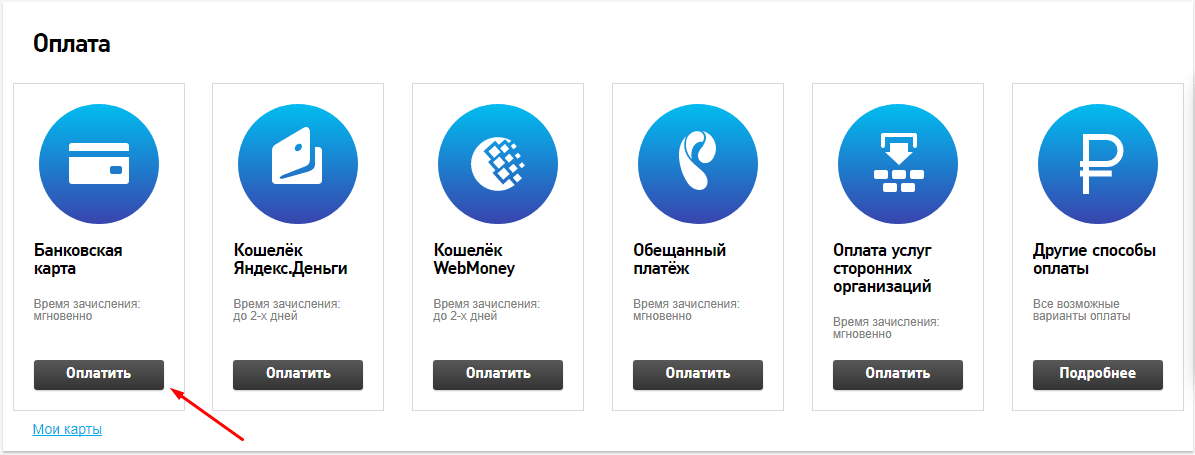This screenshot has height=455, width=1195.
Task: Open the ruble sign icon
Action: (x=1098, y=164)
